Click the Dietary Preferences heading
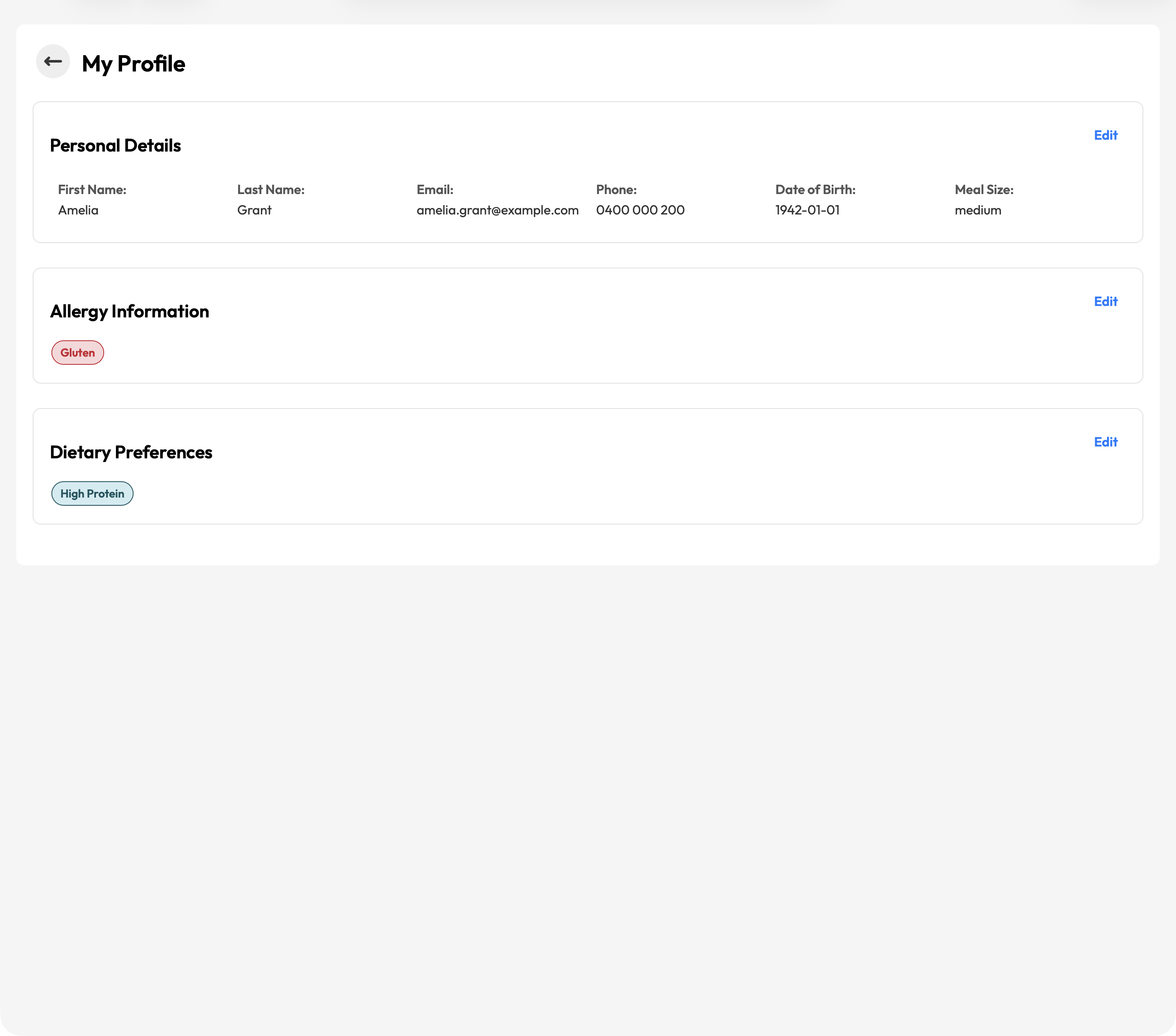The height and width of the screenshot is (1036, 1176). pyautogui.click(x=131, y=452)
